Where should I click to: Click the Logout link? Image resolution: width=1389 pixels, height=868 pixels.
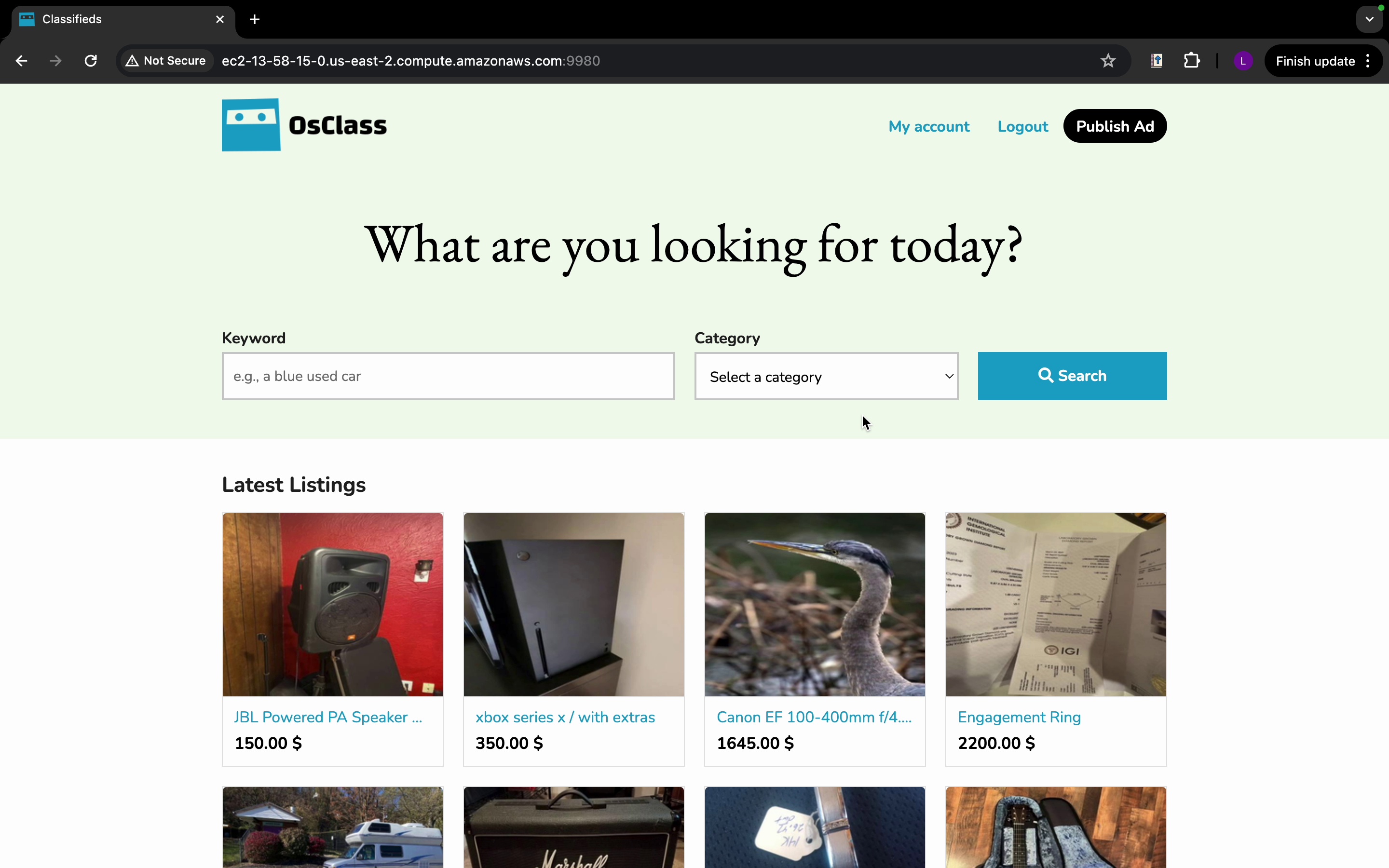click(x=1022, y=126)
